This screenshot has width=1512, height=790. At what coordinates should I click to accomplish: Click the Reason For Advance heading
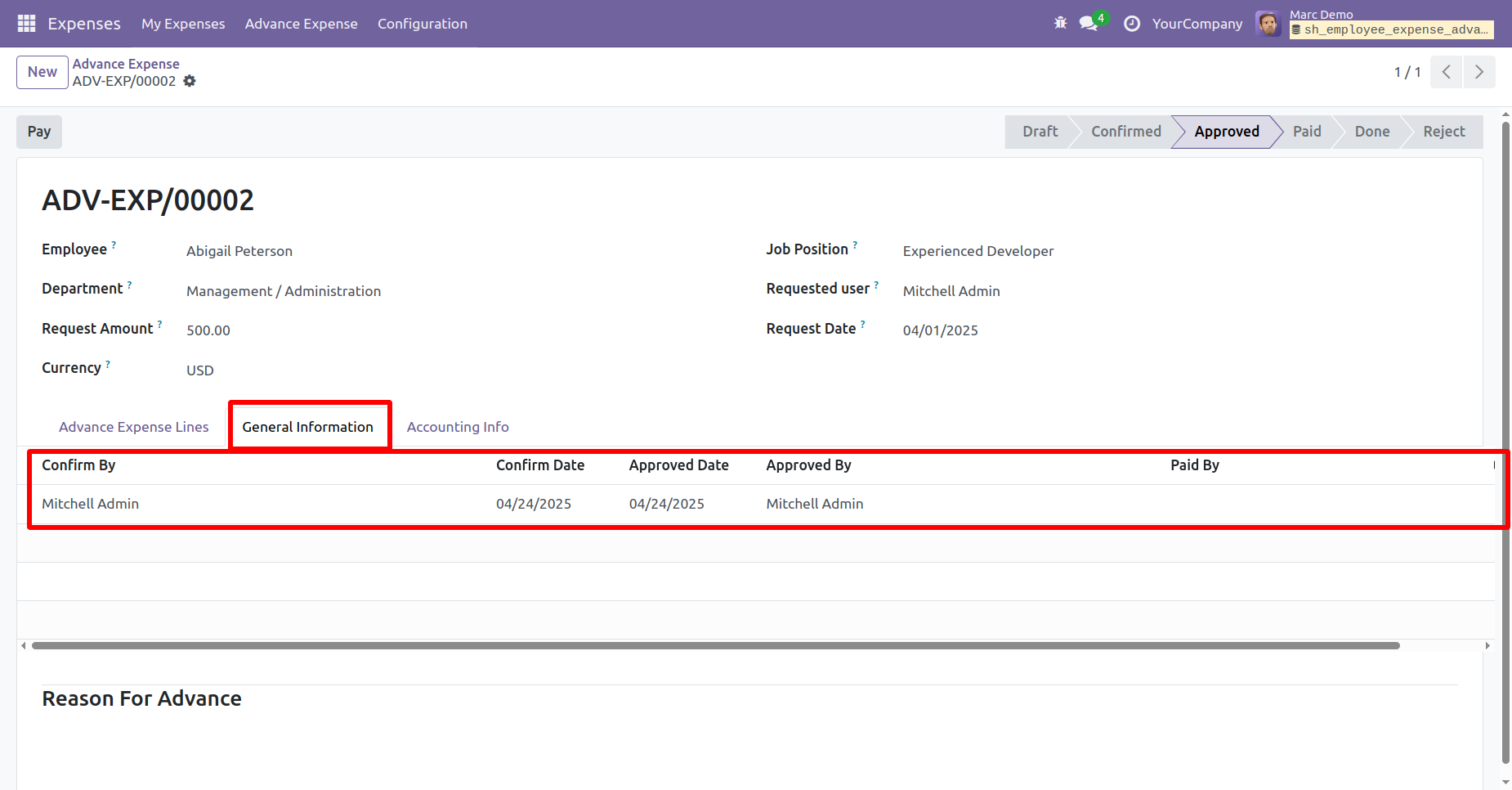[x=141, y=698]
